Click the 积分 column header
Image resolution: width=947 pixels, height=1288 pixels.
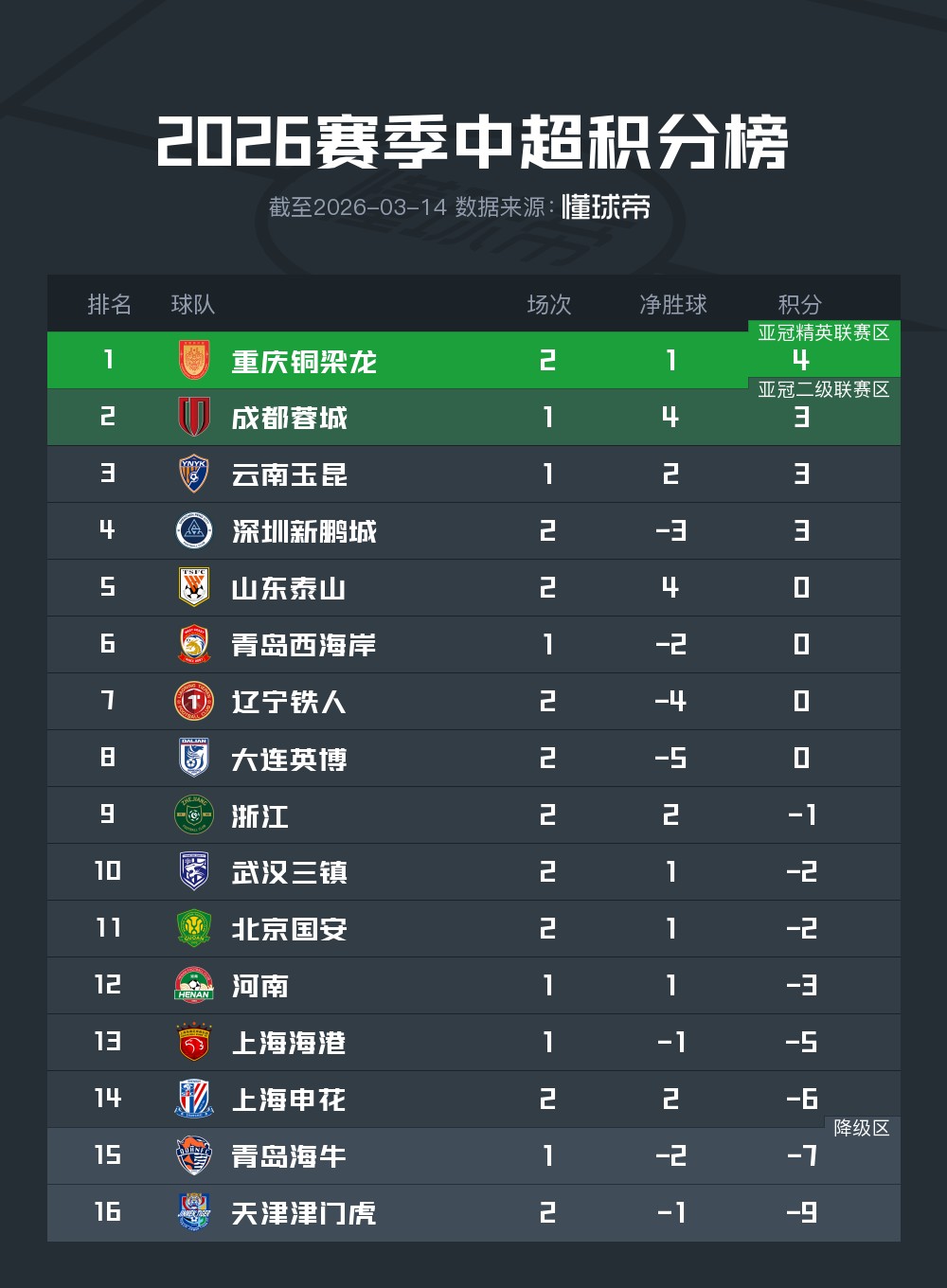click(800, 304)
